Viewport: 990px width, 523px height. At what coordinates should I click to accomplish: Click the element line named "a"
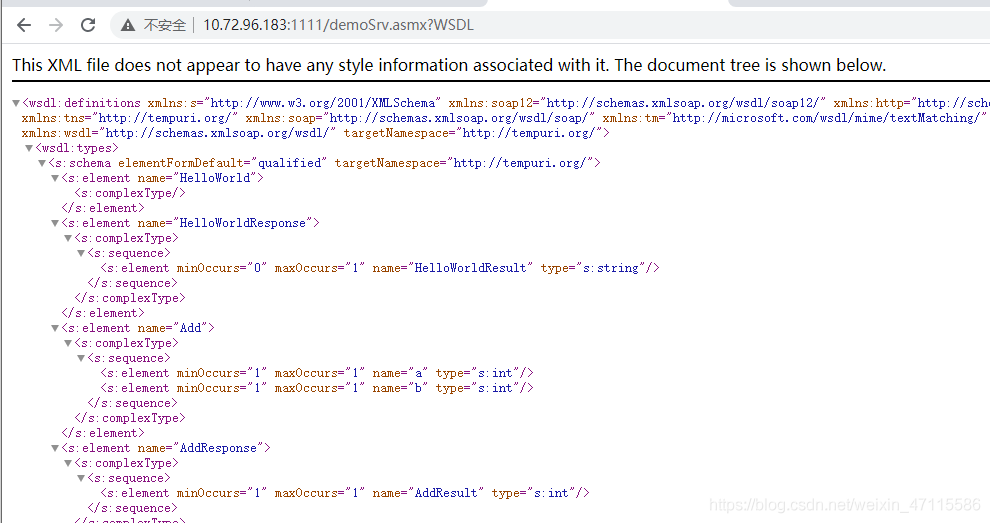pyautogui.click(x=317, y=373)
